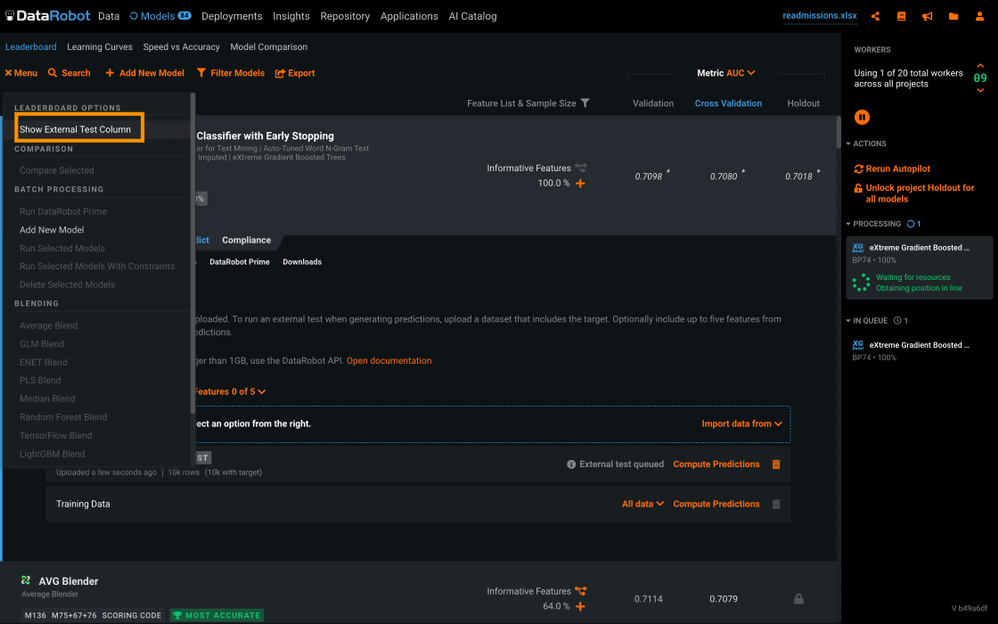Increase worker count with up arrow
998x624 pixels.
pos(980,66)
